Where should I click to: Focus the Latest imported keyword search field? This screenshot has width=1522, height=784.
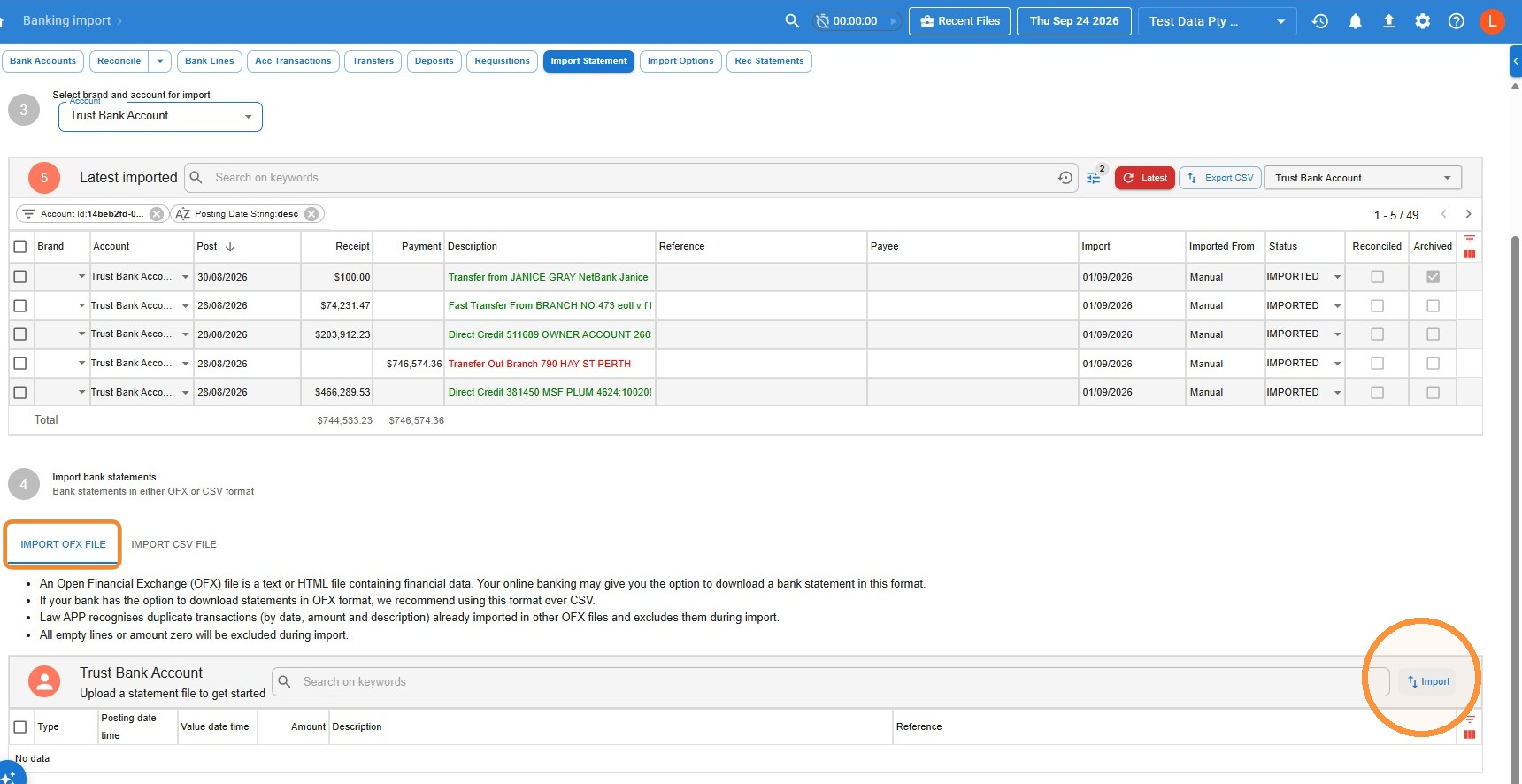coord(632,178)
